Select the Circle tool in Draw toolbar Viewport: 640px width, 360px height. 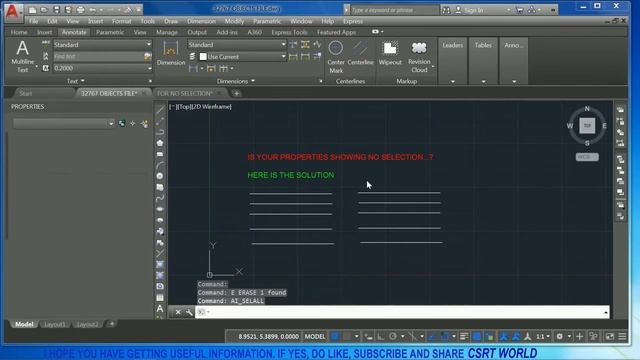[160, 176]
